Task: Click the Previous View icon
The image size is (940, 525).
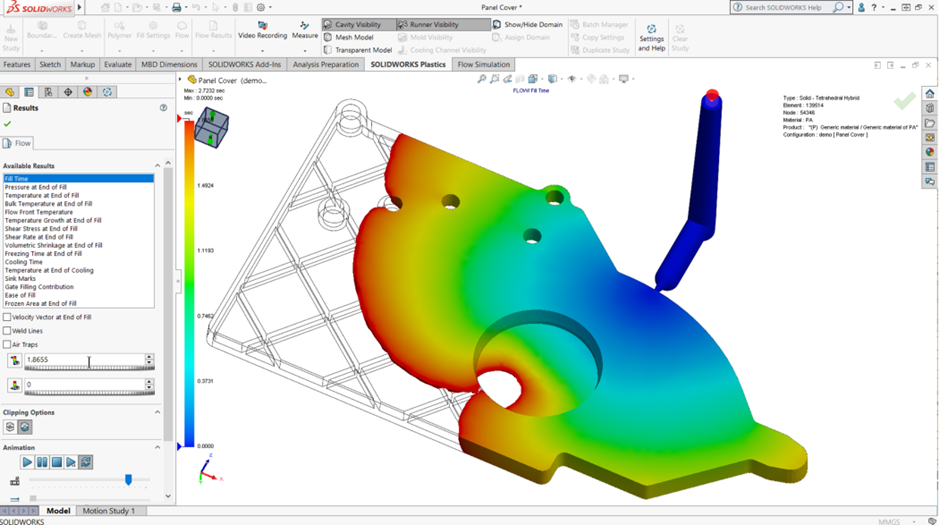Action: [508, 79]
